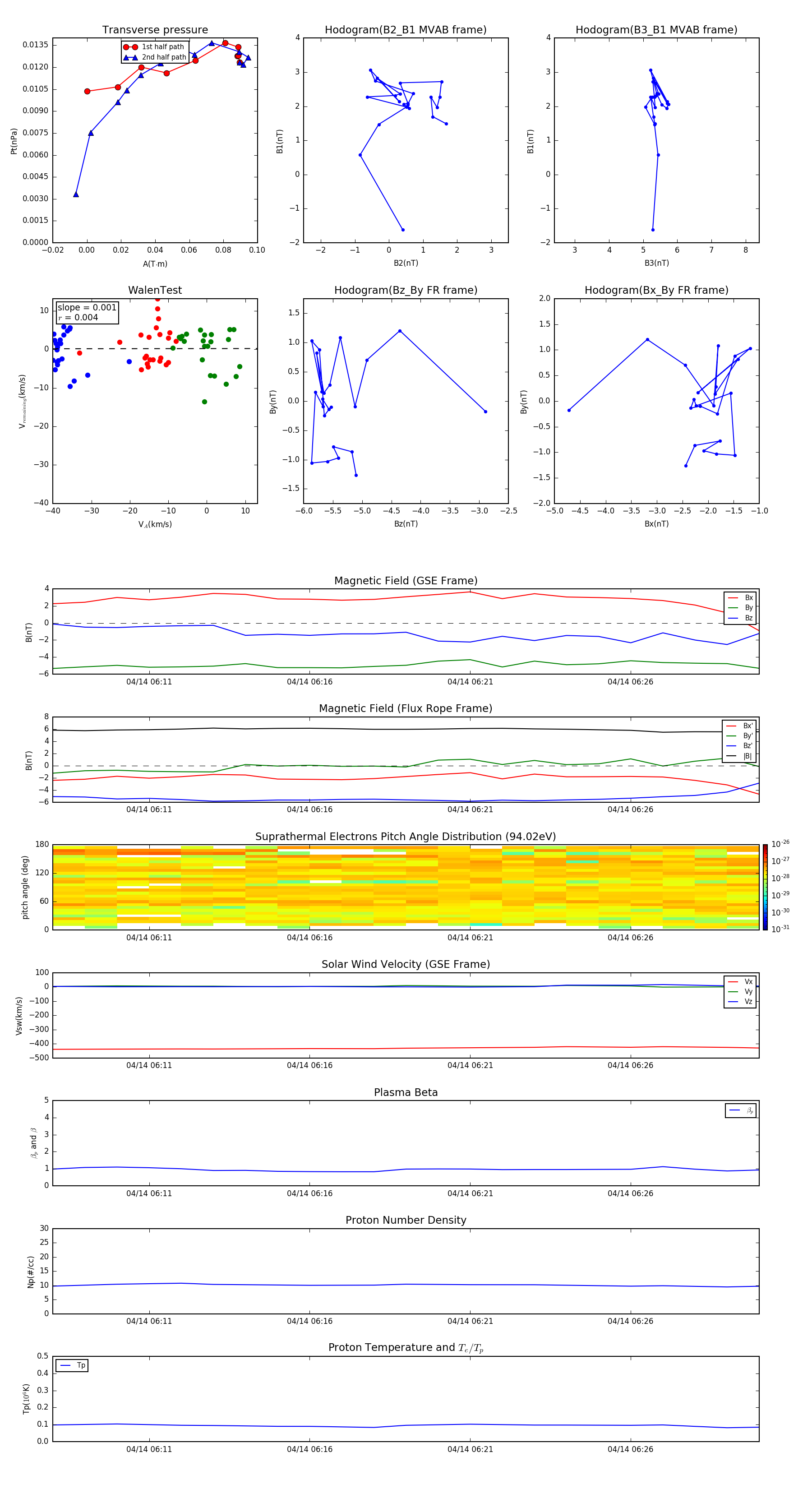This screenshot has height=1489, width=812.
Task: Click the 'Pt(nPa)' y-axis label
Action: coord(14,141)
